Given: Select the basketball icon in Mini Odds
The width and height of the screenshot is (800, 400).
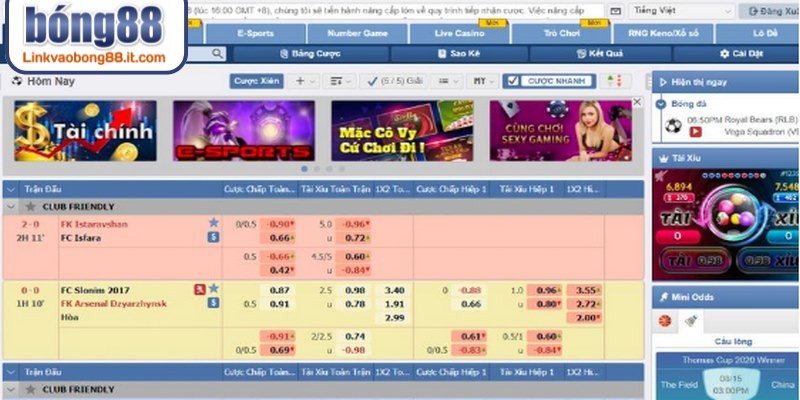Looking at the screenshot, I should 664,321.
